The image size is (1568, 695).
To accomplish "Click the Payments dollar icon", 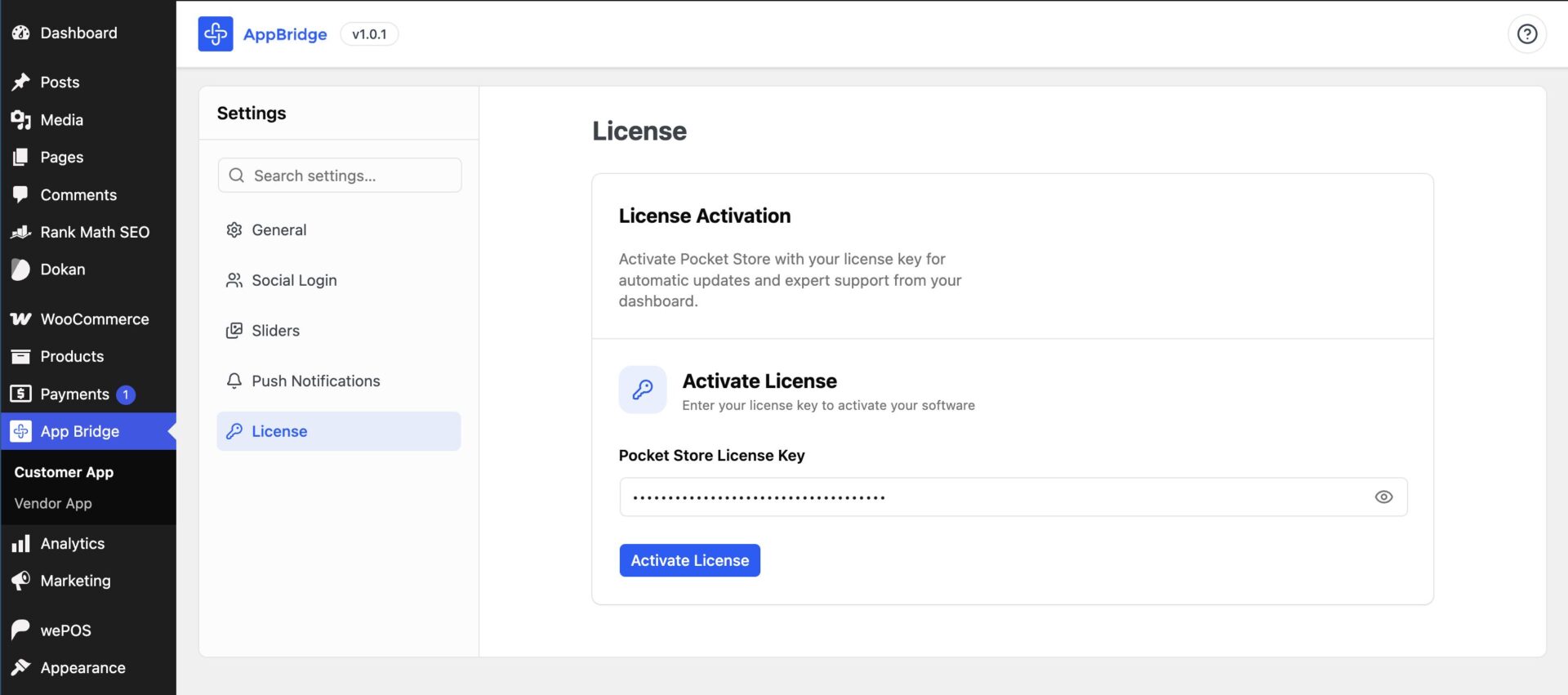I will point(21,394).
